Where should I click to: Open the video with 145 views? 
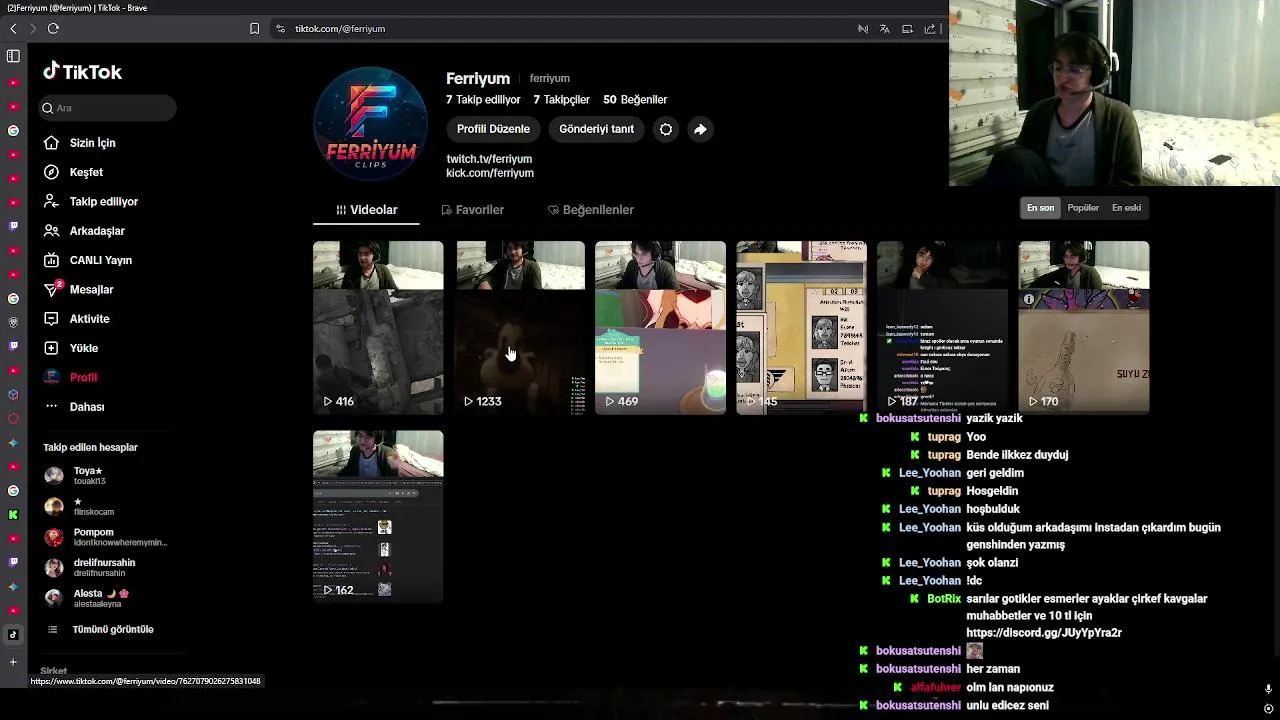pyautogui.click(x=801, y=327)
